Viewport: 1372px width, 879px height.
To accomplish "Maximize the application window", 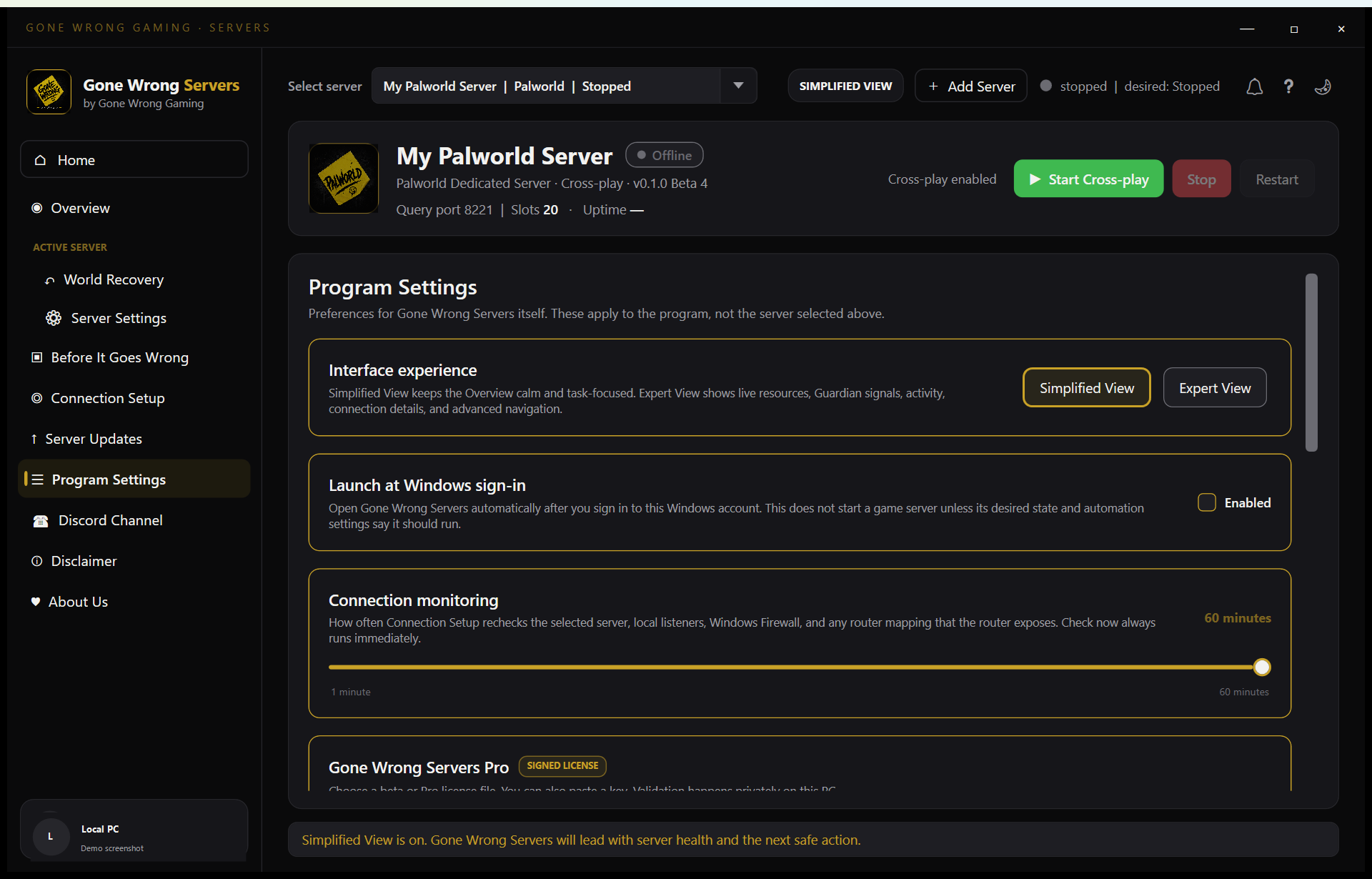I will (x=1294, y=29).
